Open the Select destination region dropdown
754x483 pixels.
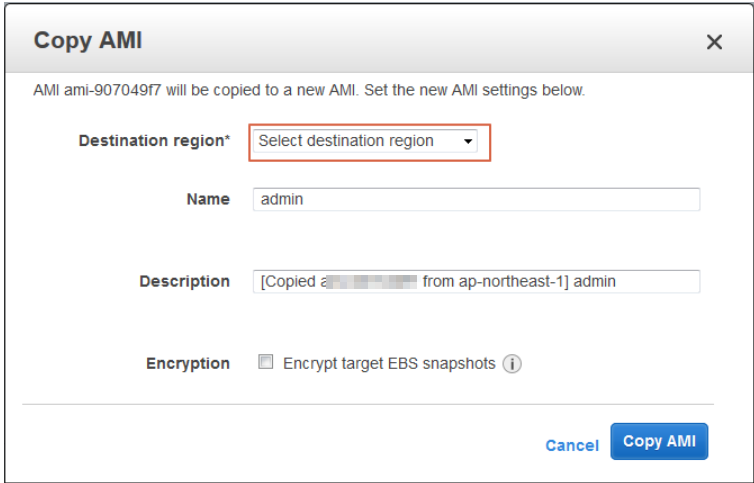[x=365, y=141]
